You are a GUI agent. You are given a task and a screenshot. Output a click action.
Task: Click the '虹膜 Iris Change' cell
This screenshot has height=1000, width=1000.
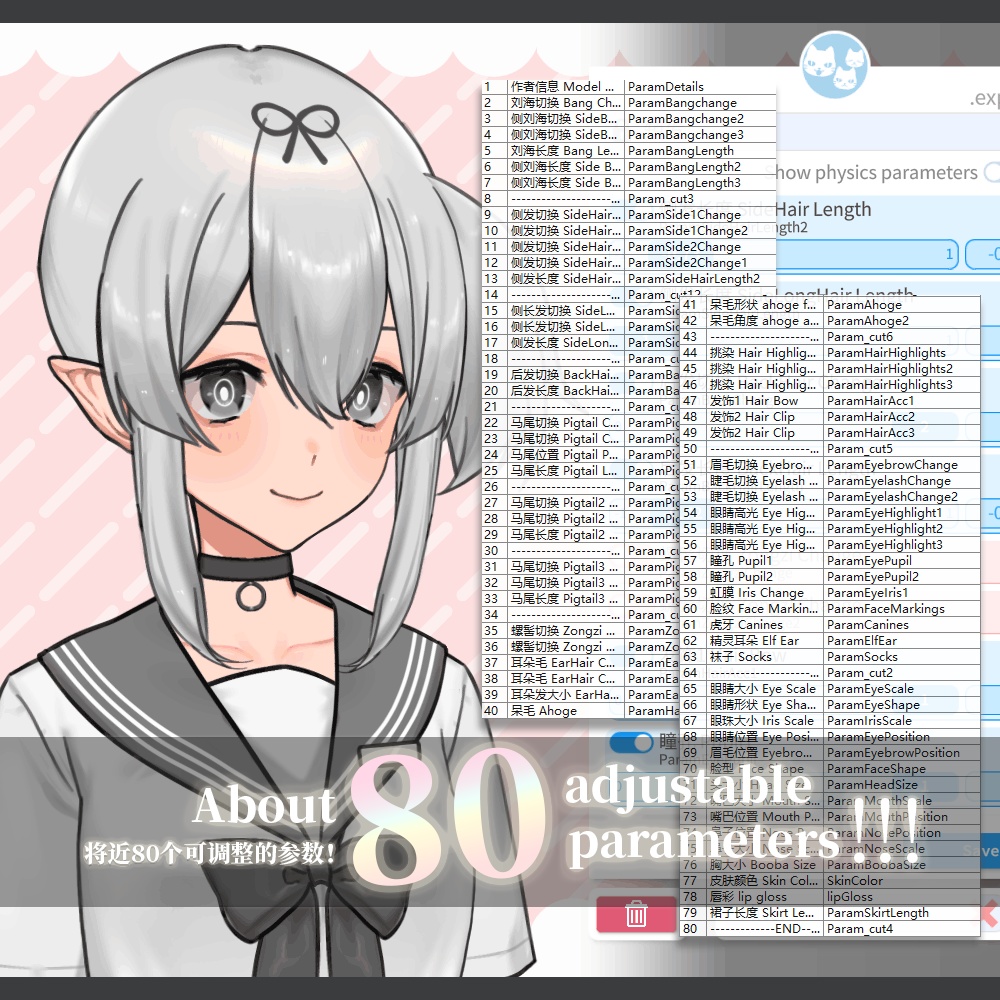coord(765,592)
